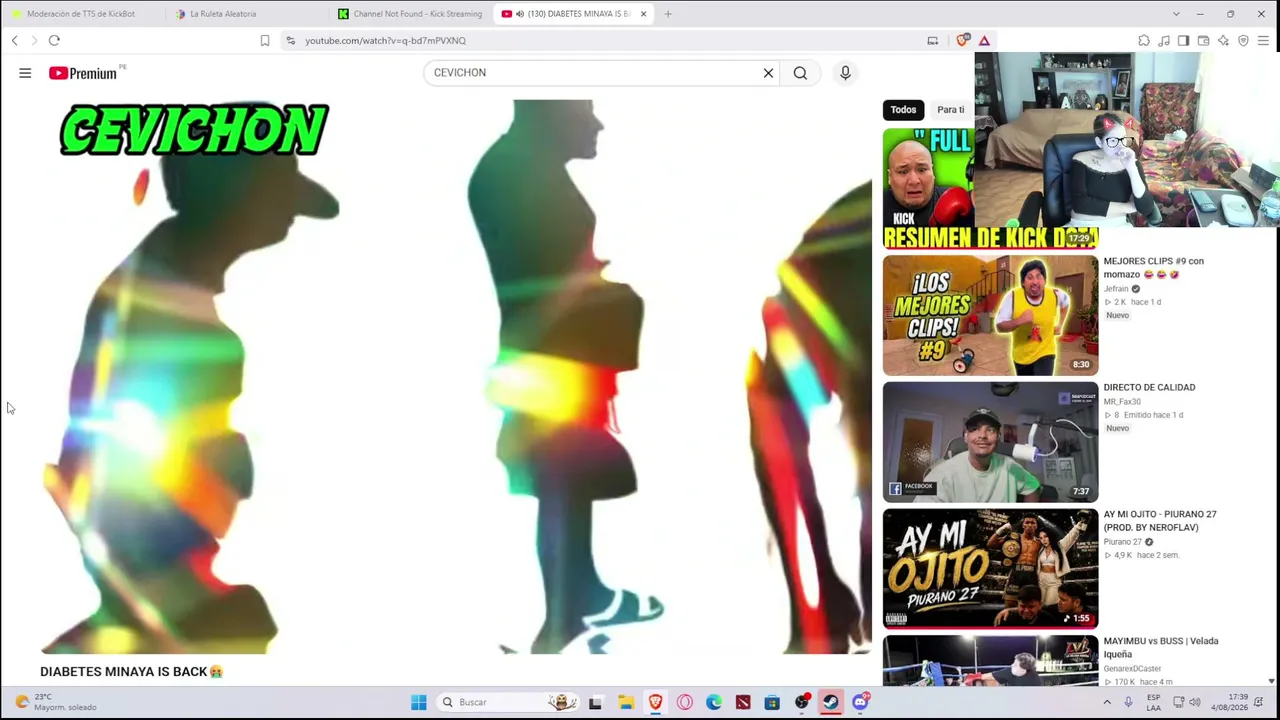Image resolution: width=1280 pixels, height=720 pixels.
Task: Open the Leo AI sparkle icon
Action: point(1223,41)
